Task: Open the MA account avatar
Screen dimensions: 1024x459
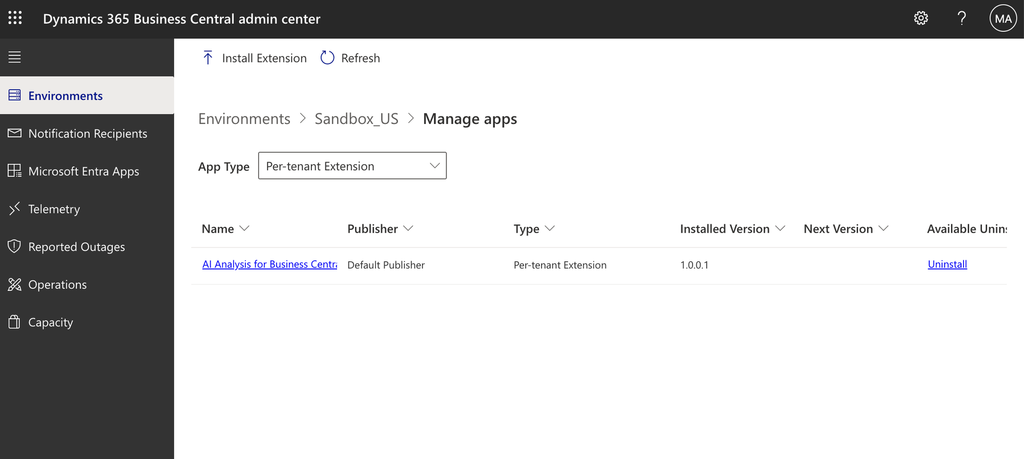Action: [1003, 19]
